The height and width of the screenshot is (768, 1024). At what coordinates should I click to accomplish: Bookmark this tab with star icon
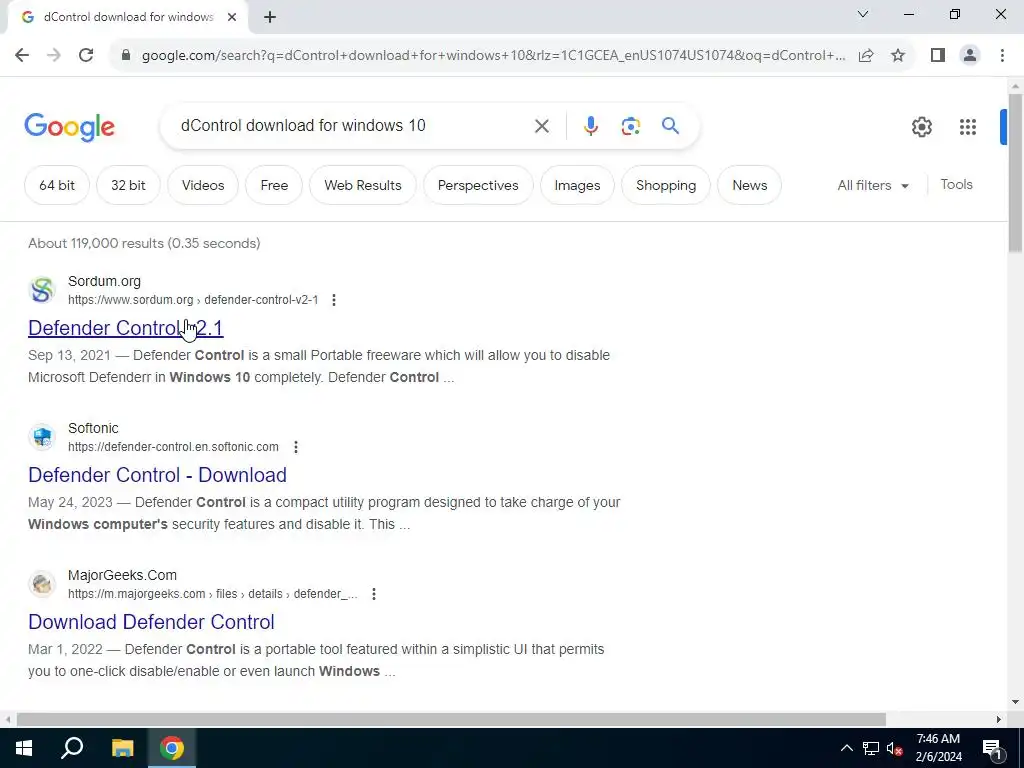coord(898,56)
